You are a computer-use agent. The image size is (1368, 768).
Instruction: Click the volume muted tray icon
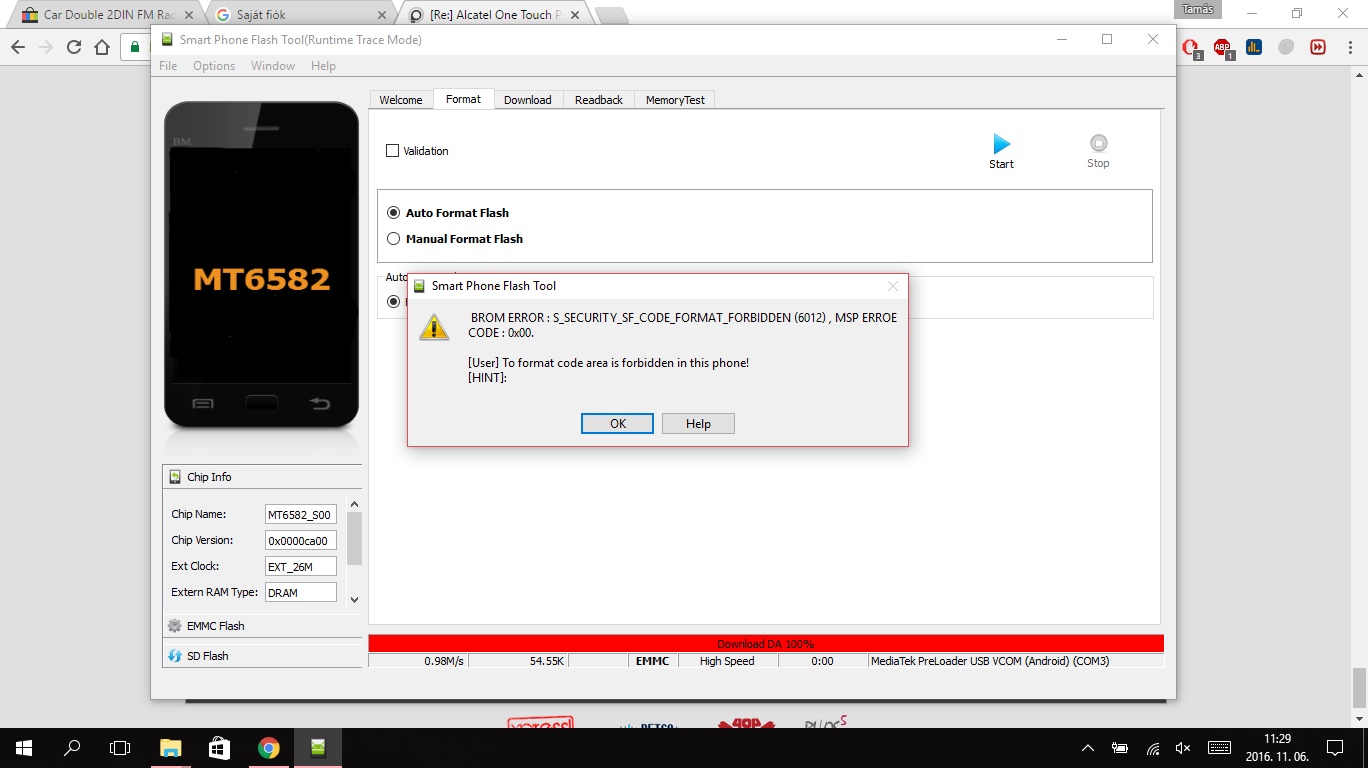(1183, 748)
